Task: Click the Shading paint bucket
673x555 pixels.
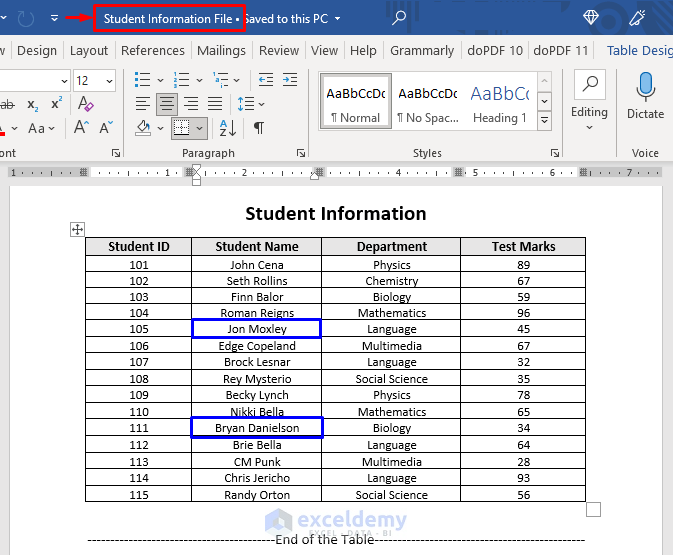Action: pyautogui.click(x=143, y=128)
